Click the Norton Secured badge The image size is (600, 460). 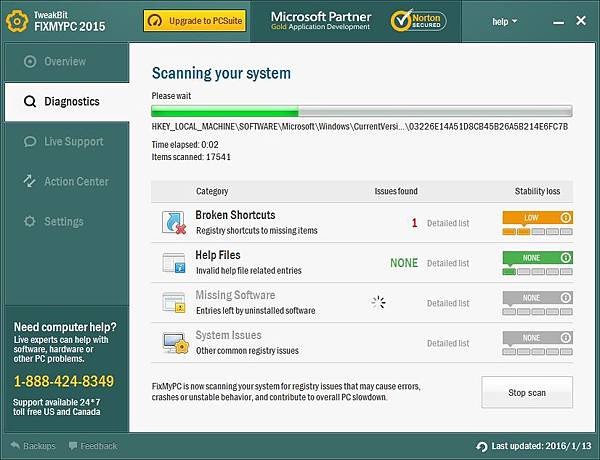pos(418,21)
